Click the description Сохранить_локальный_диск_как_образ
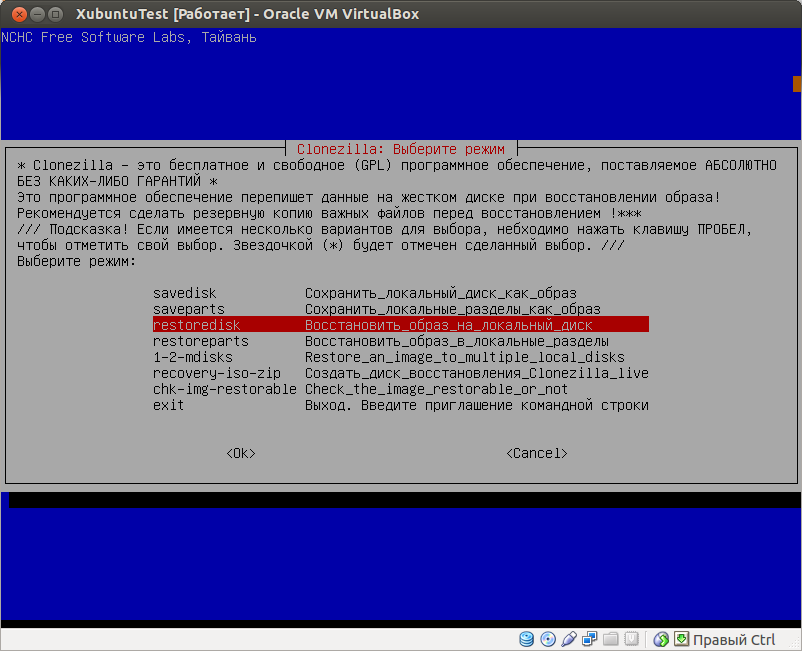 coord(440,293)
